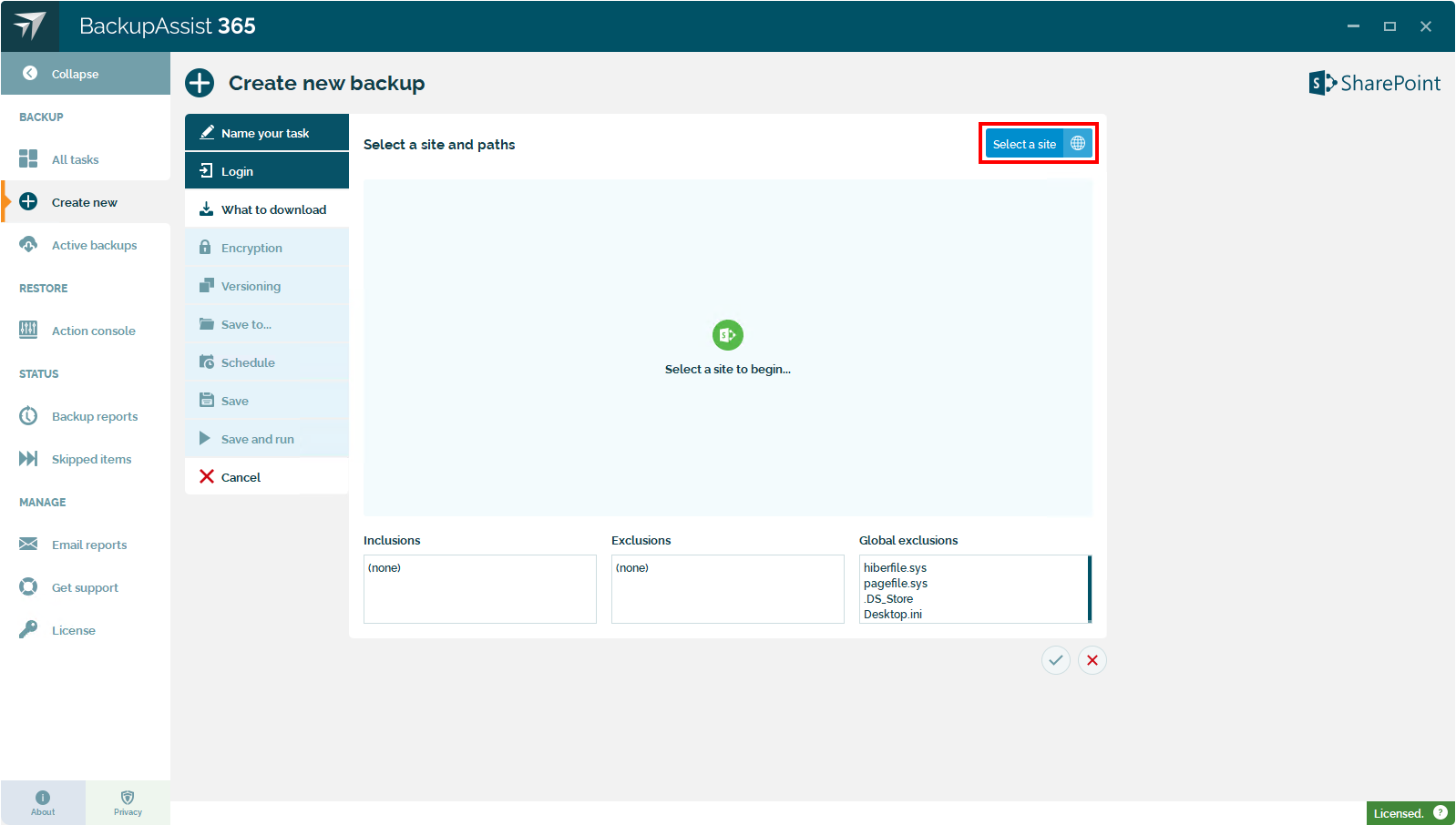Maximize the BackupAssist 365 window
The width and height of the screenshot is (1456, 825).
pyautogui.click(x=1390, y=26)
